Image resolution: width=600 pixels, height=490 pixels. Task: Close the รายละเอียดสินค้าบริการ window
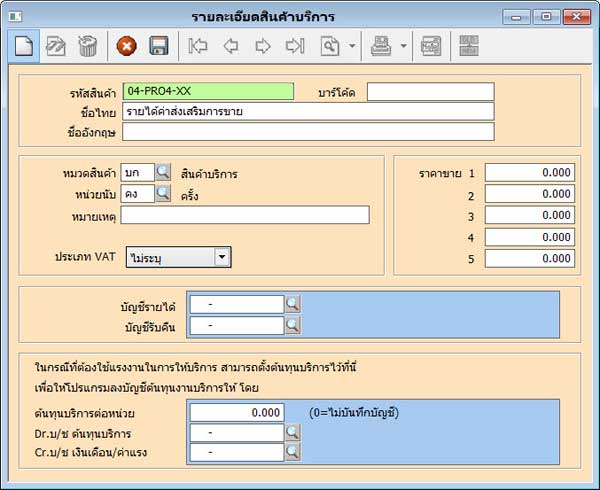[x=577, y=17]
